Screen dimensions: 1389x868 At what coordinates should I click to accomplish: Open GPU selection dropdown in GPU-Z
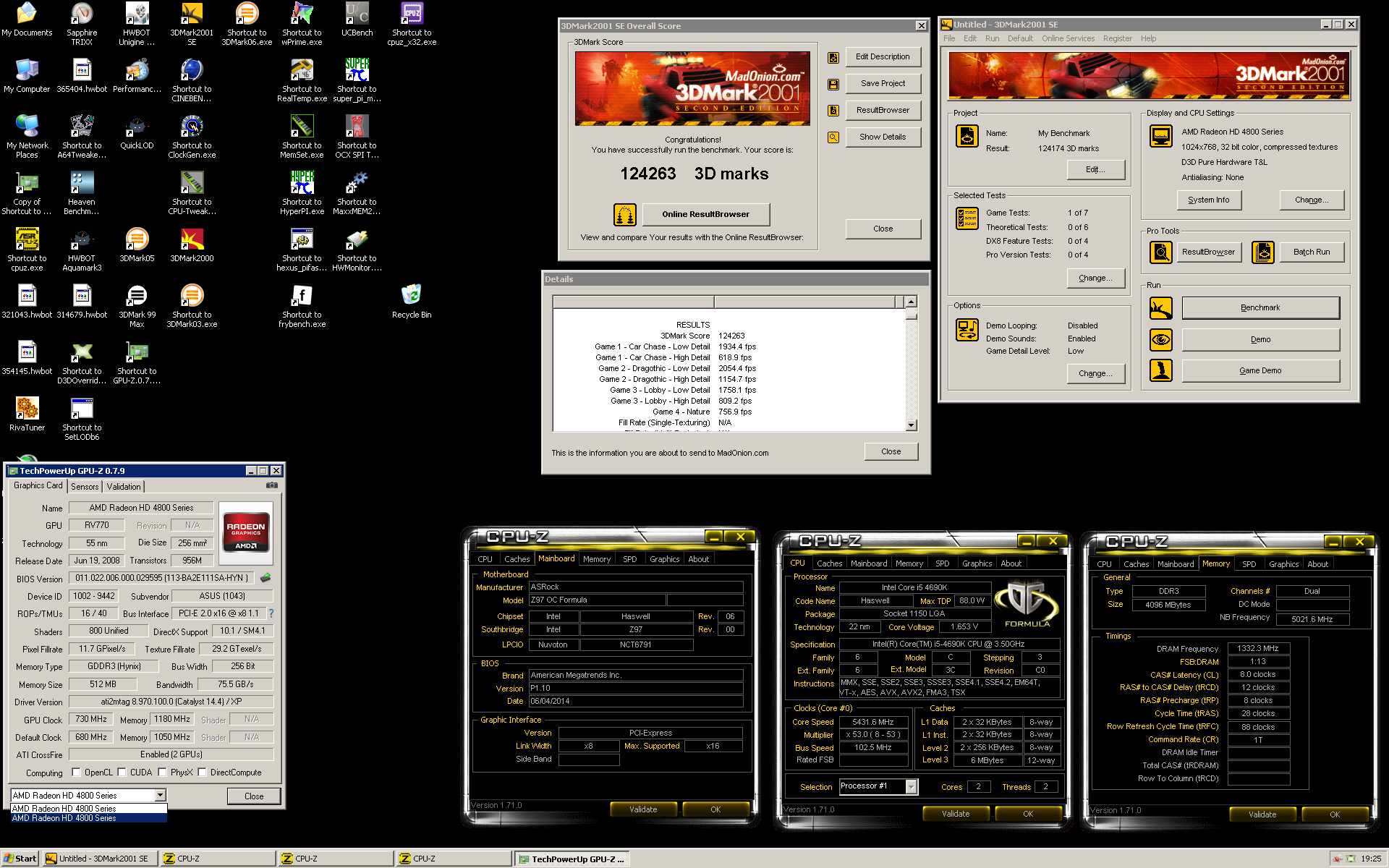tap(160, 796)
